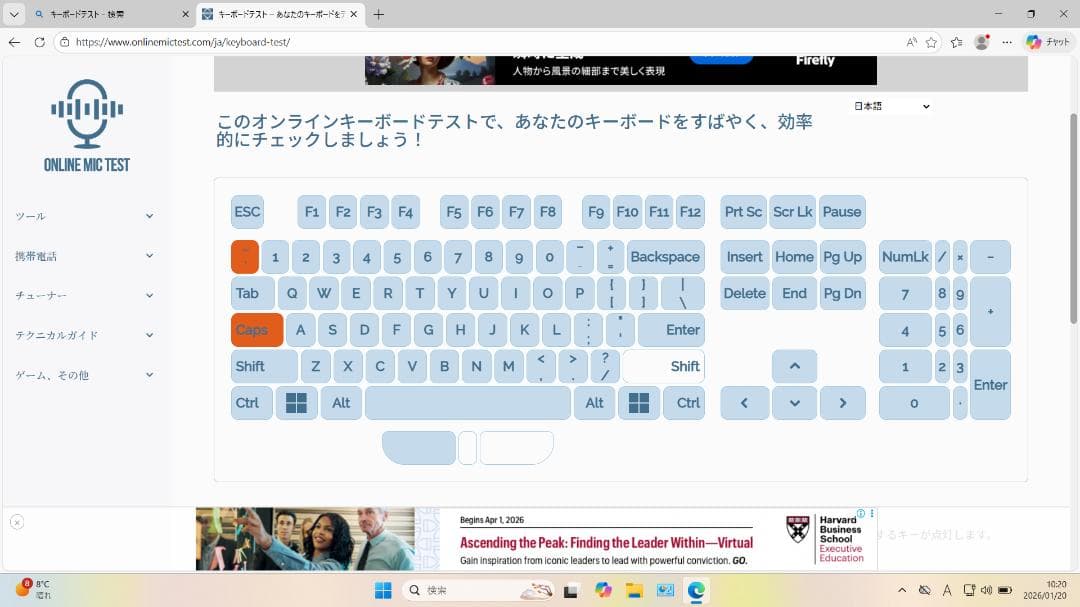The width and height of the screenshot is (1080, 607).
Task: Click the ESC key on virtual keyboard
Action: (x=247, y=212)
